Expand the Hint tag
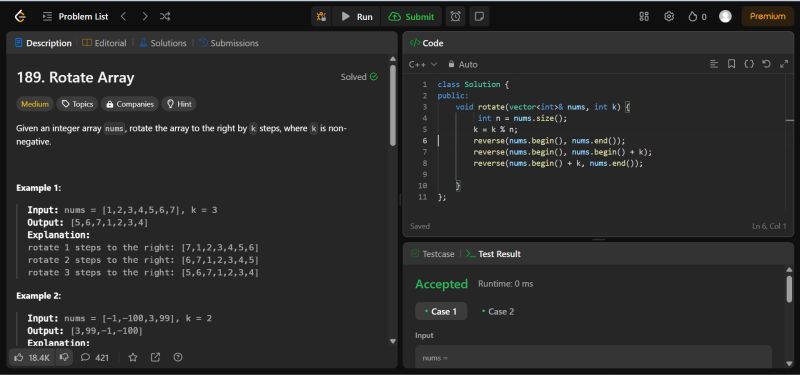This screenshot has width=800, height=375. coord(179,104)
